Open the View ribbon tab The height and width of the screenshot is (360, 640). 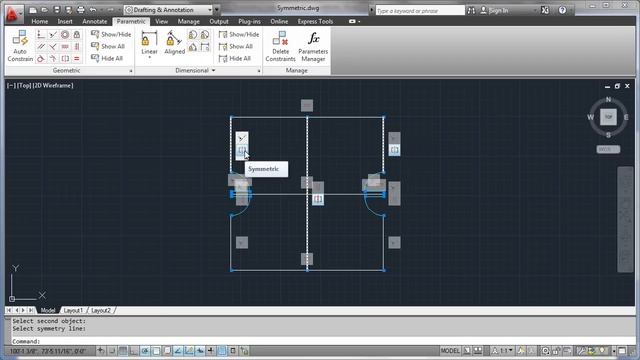(161, 21)
